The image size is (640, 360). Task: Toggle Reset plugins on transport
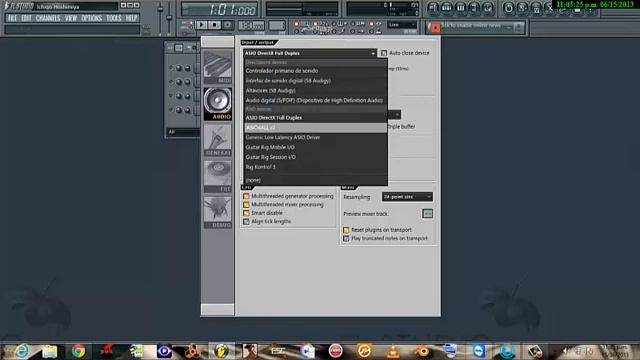(346, 230)
